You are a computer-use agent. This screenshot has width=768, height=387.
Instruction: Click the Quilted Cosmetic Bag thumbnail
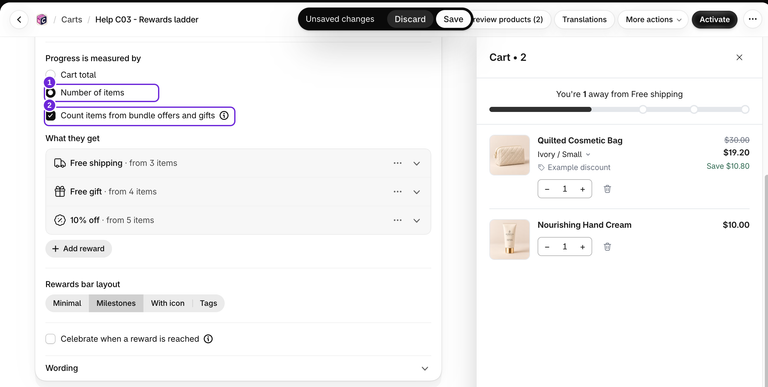click(x=509, y=155)
